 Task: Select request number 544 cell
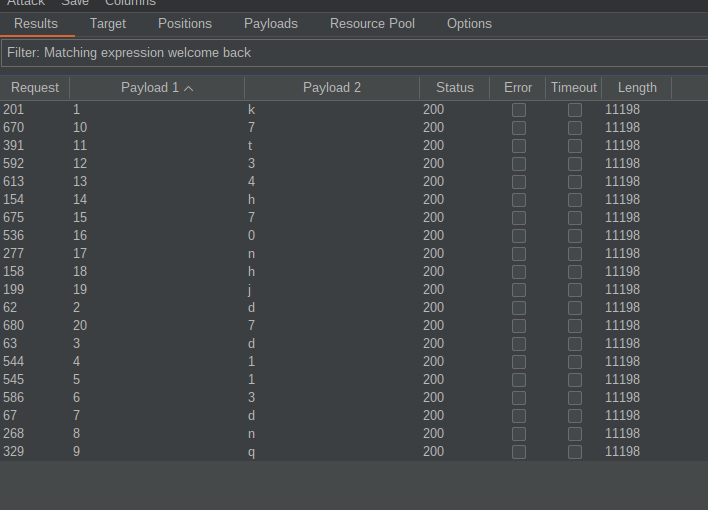[14, 361]
